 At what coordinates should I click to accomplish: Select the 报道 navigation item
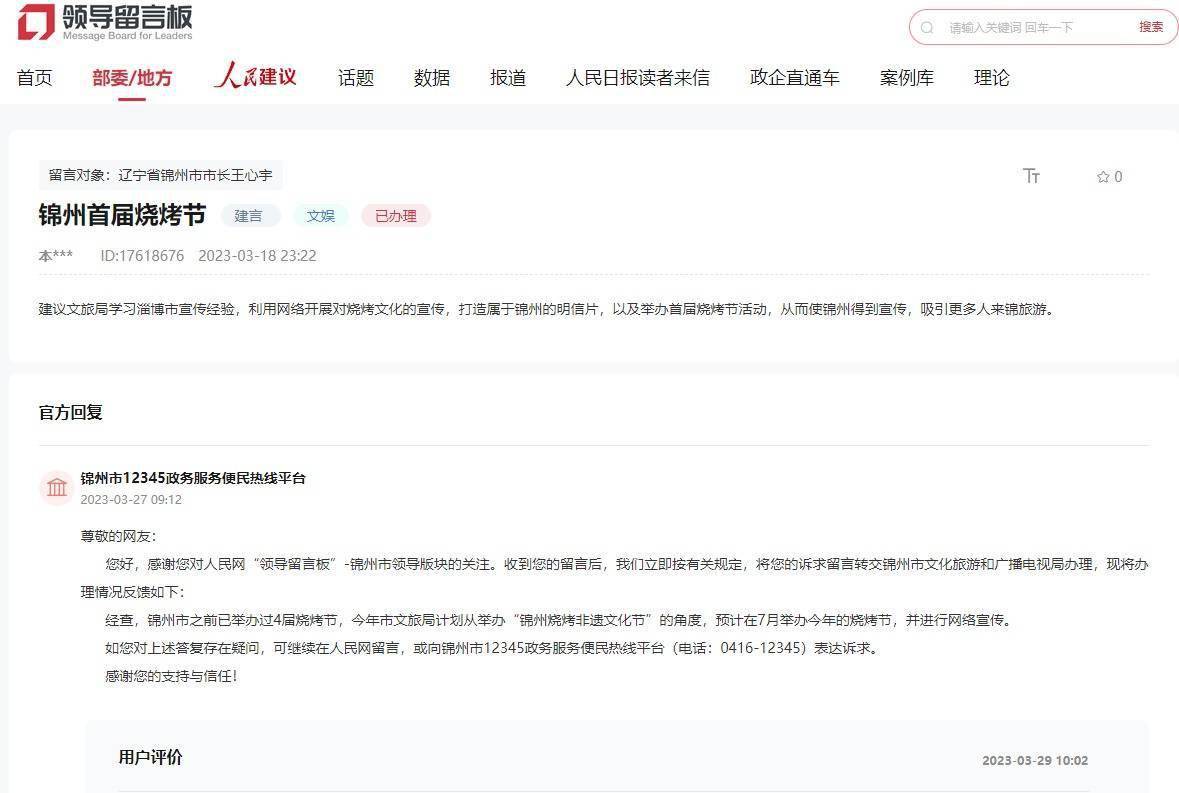508,78
